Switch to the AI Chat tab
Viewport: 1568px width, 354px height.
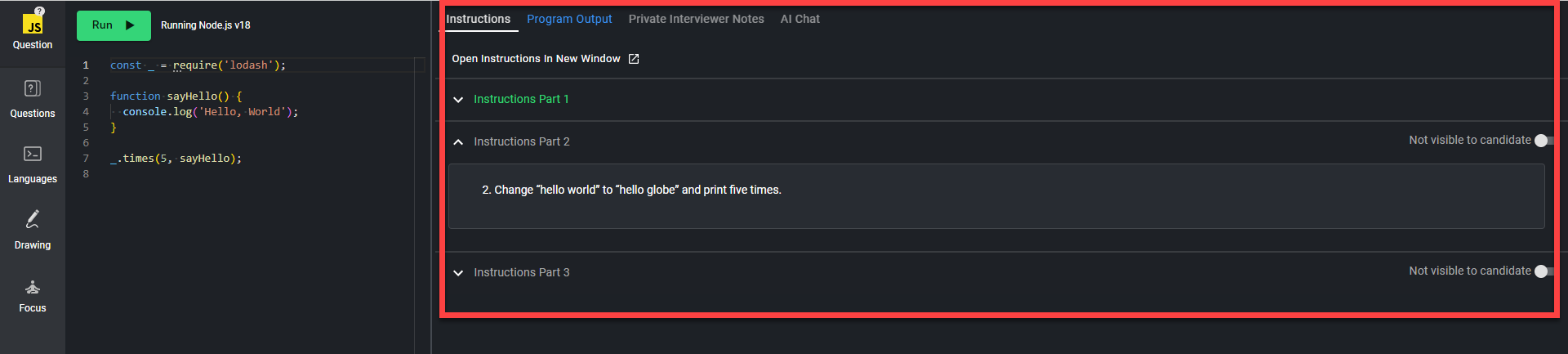click(x=800, y=19)
